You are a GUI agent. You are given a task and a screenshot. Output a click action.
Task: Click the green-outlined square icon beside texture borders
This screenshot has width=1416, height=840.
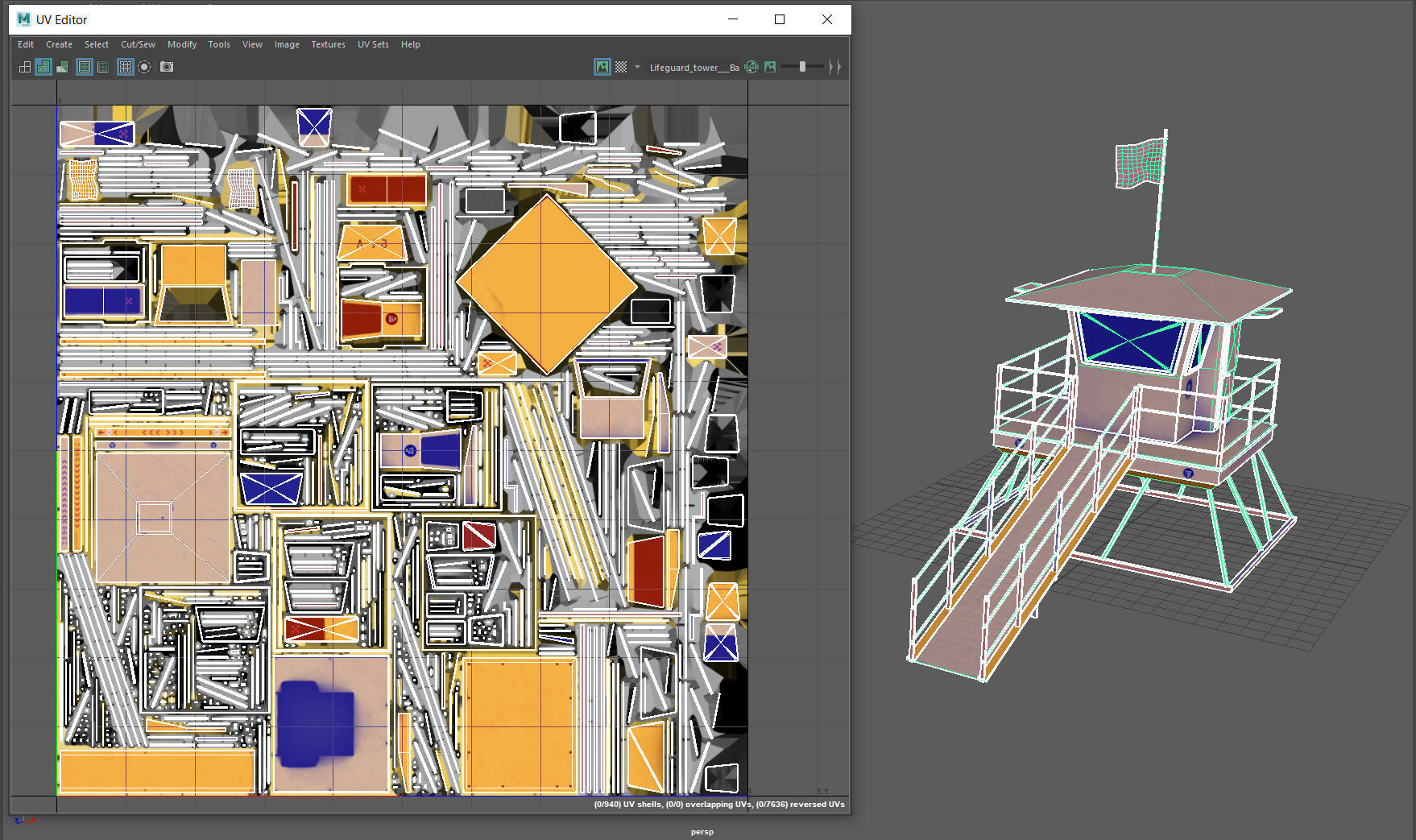103,67
